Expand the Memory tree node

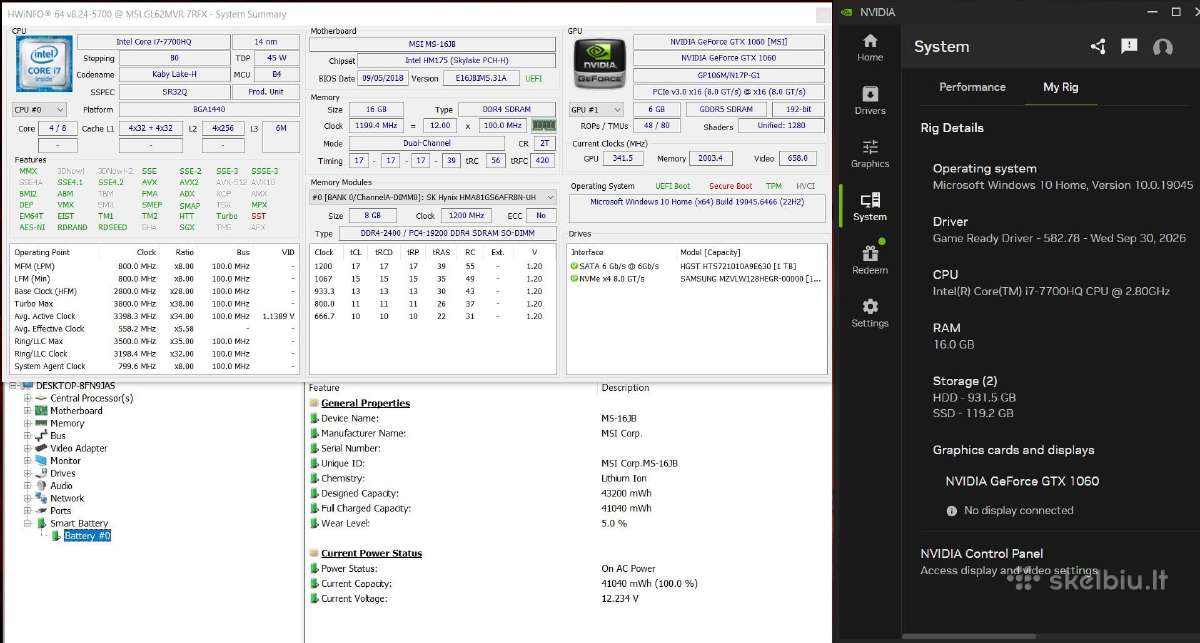27,423
